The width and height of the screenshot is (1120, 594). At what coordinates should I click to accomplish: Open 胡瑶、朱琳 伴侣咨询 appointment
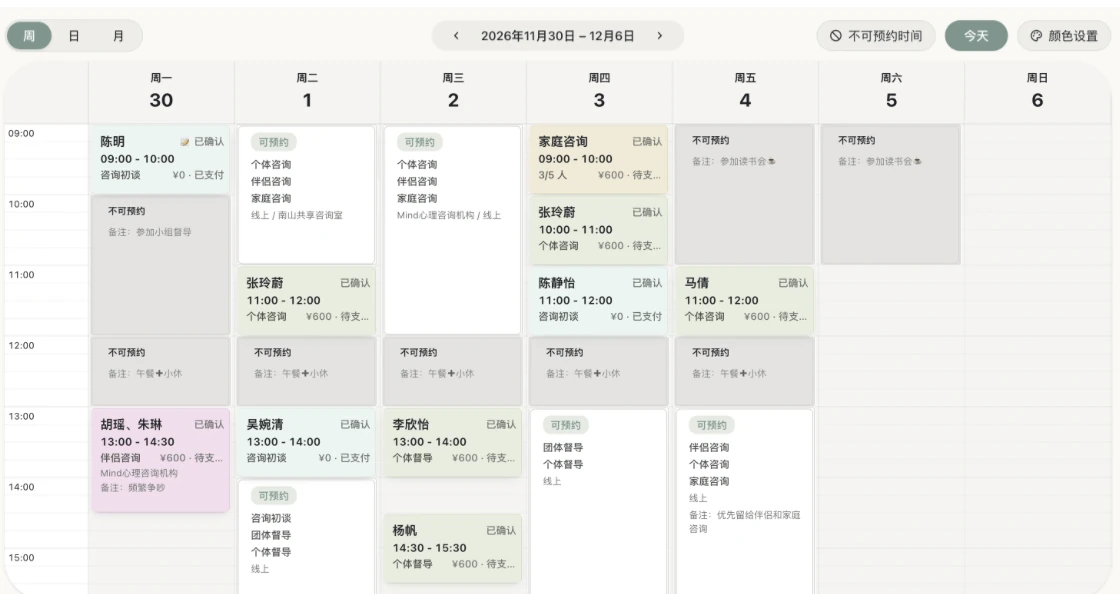coord(161,460)
